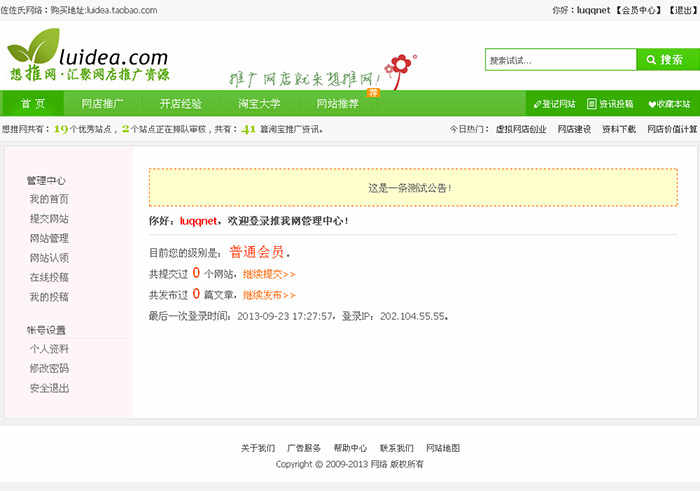
Task: Open footer link 帮助中心
Action: 350,448
